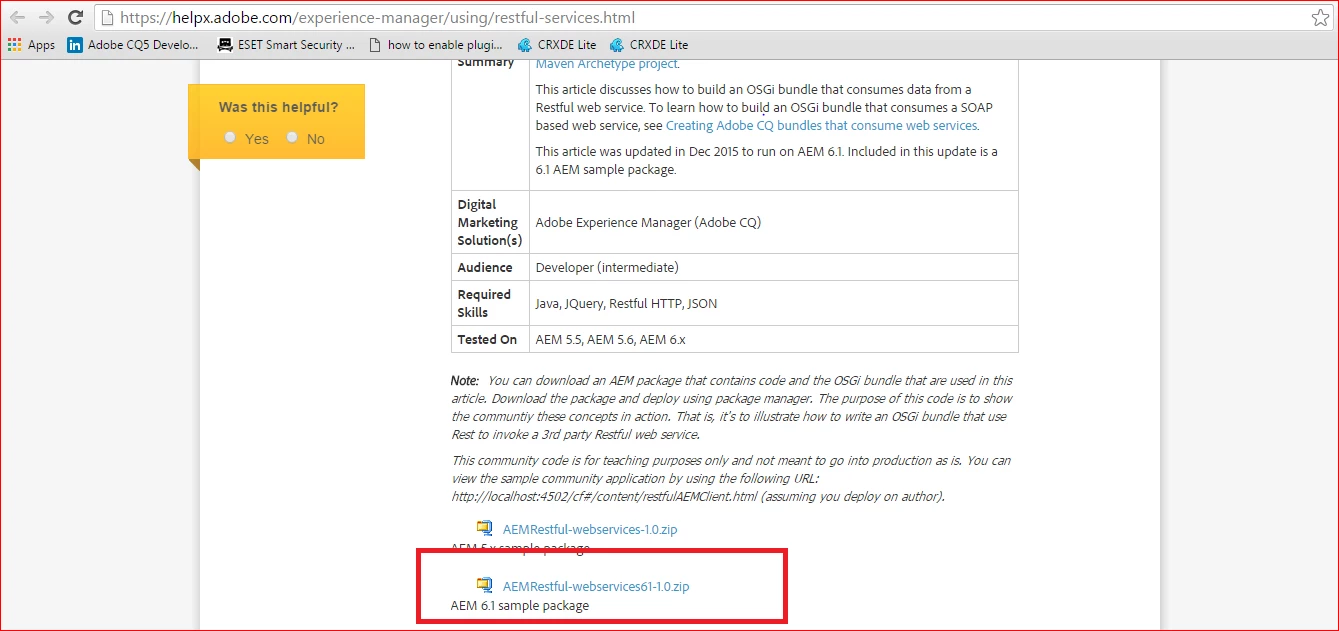
Task: Click the 'AEM 6.1 sample package' caption
Action: [x=520, y=606]
